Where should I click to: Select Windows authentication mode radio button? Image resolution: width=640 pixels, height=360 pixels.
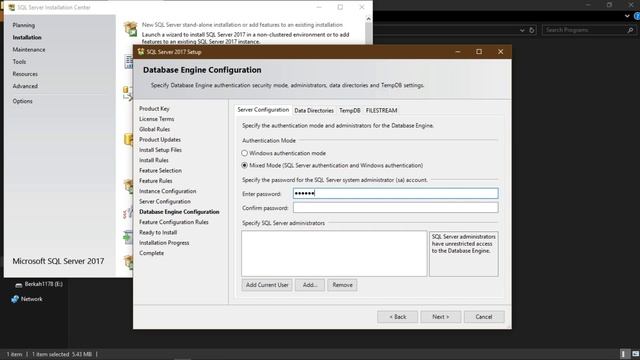[244, 153]
